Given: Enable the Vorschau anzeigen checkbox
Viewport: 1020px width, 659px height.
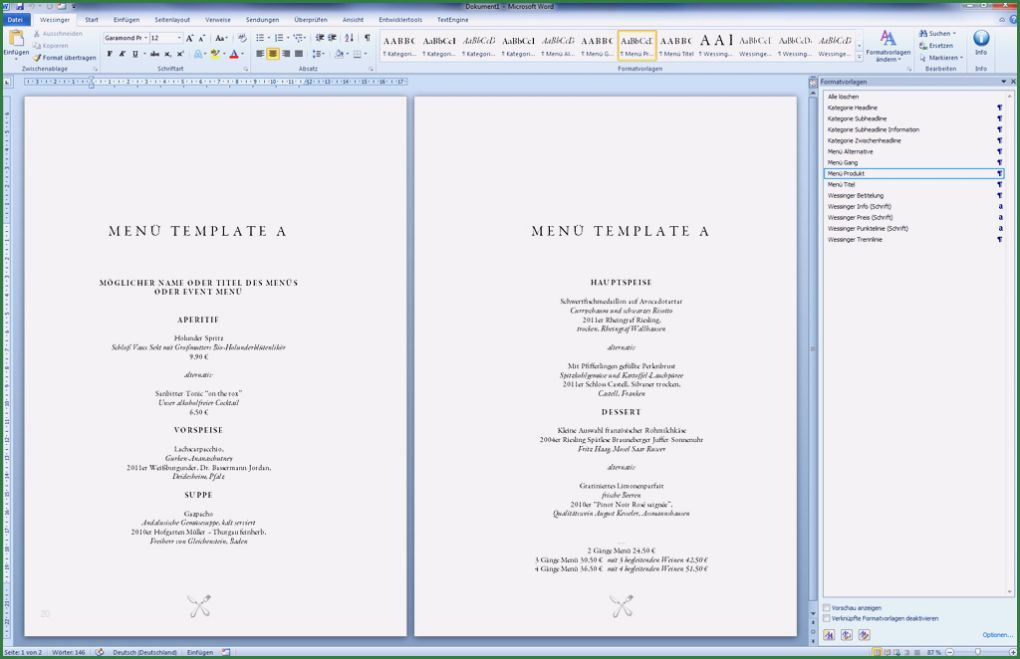Looking at the screenshot, I should (826, 608).
